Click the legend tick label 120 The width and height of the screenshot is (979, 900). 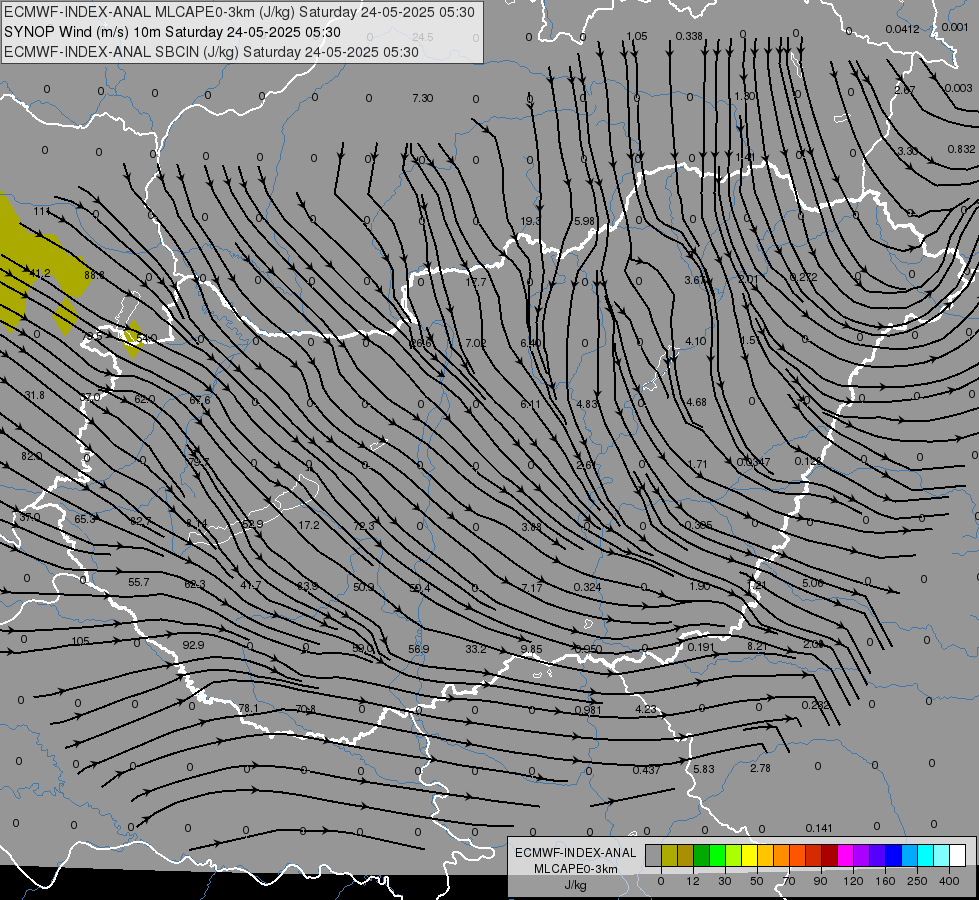(x=853, y=881)
